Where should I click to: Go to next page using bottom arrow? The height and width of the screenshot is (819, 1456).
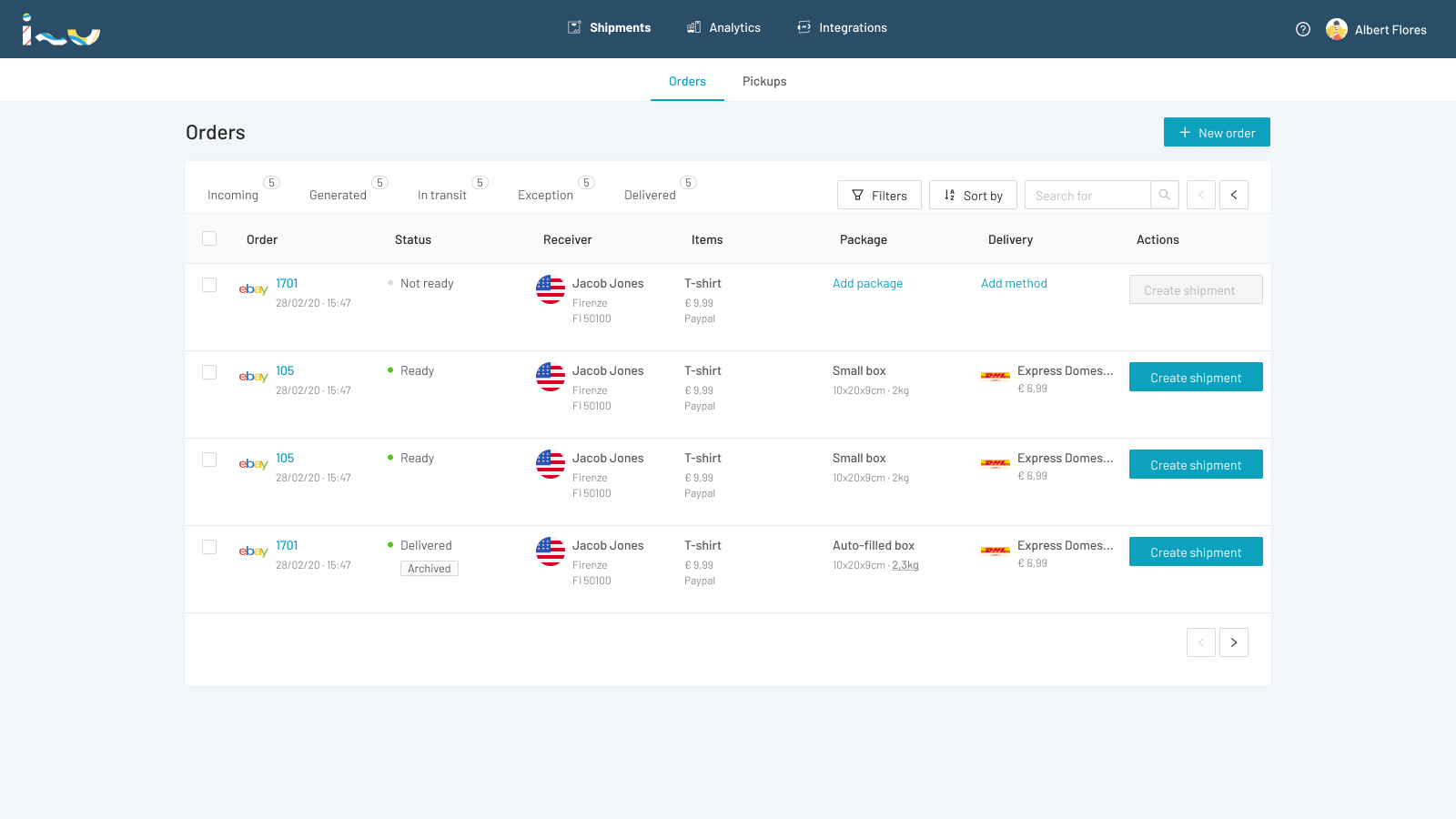pos(1234,642)
